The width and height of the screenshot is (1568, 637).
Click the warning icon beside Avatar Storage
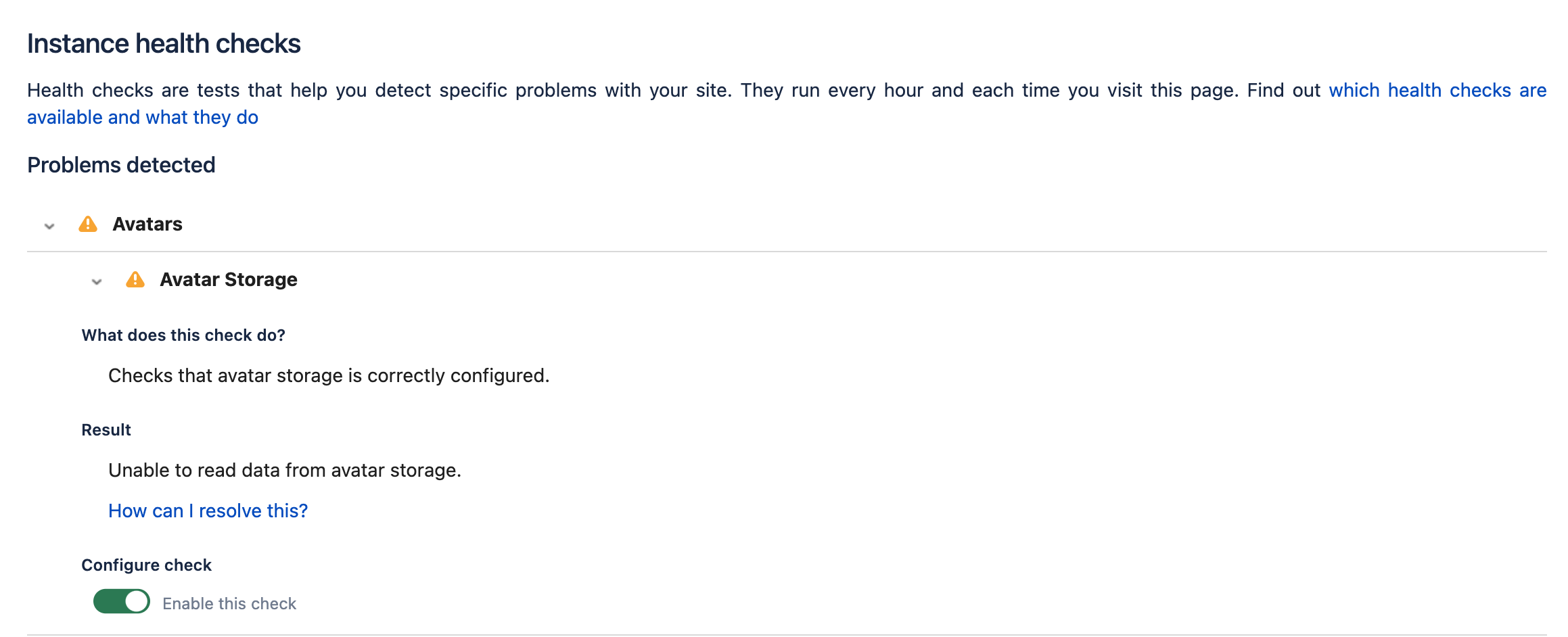tap(135, 280)
